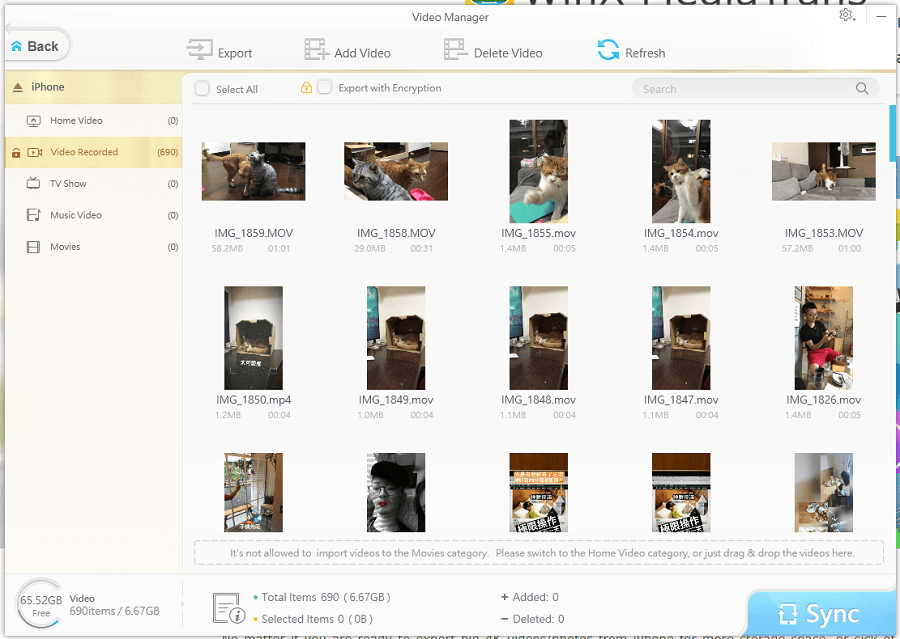Go Back to the main screen
The image size is (900, 639).
tap(36, 46)
